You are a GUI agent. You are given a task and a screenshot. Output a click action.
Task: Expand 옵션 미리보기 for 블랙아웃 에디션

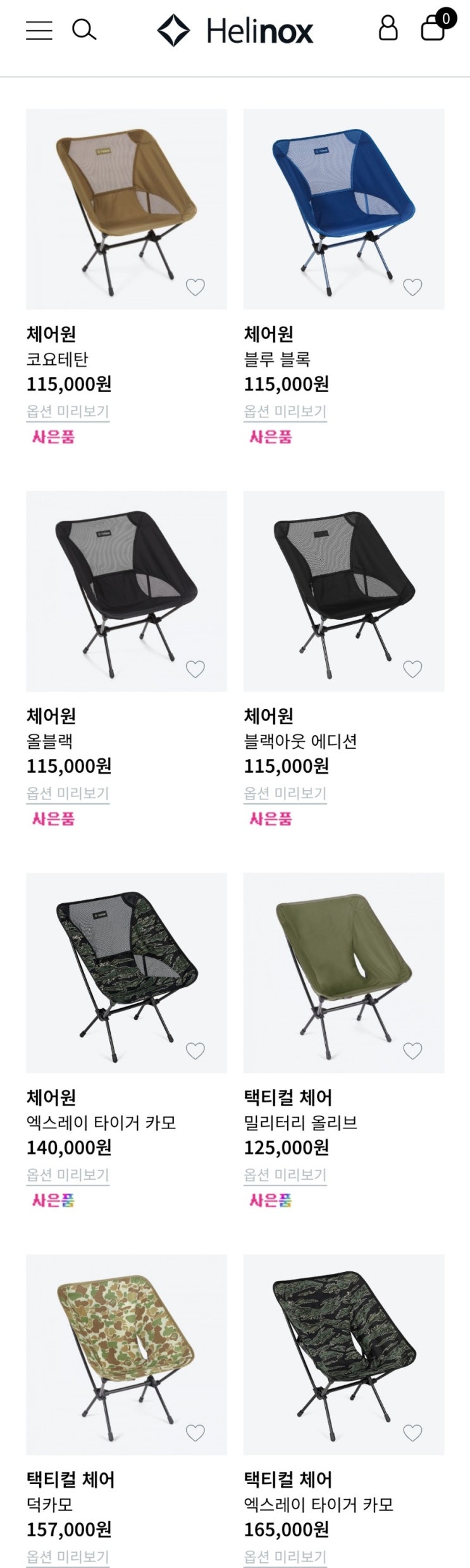point(285,793)
